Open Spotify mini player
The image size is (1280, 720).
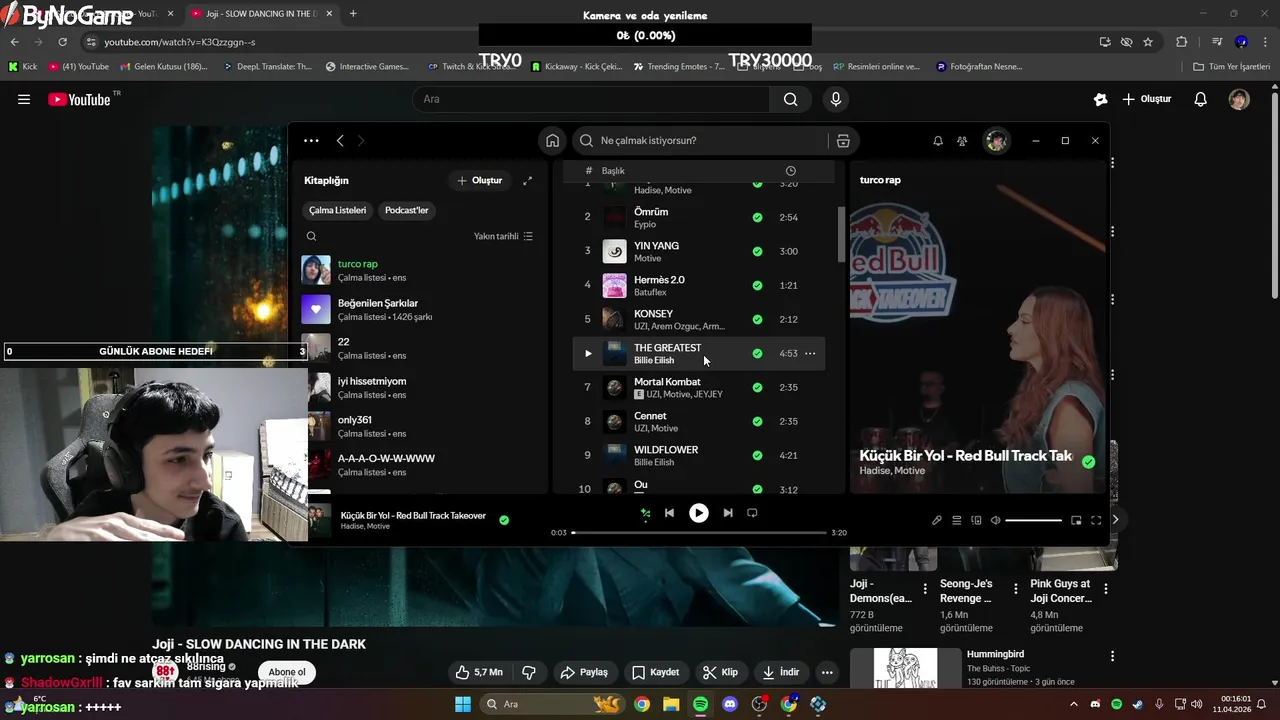coord(1076,520)
